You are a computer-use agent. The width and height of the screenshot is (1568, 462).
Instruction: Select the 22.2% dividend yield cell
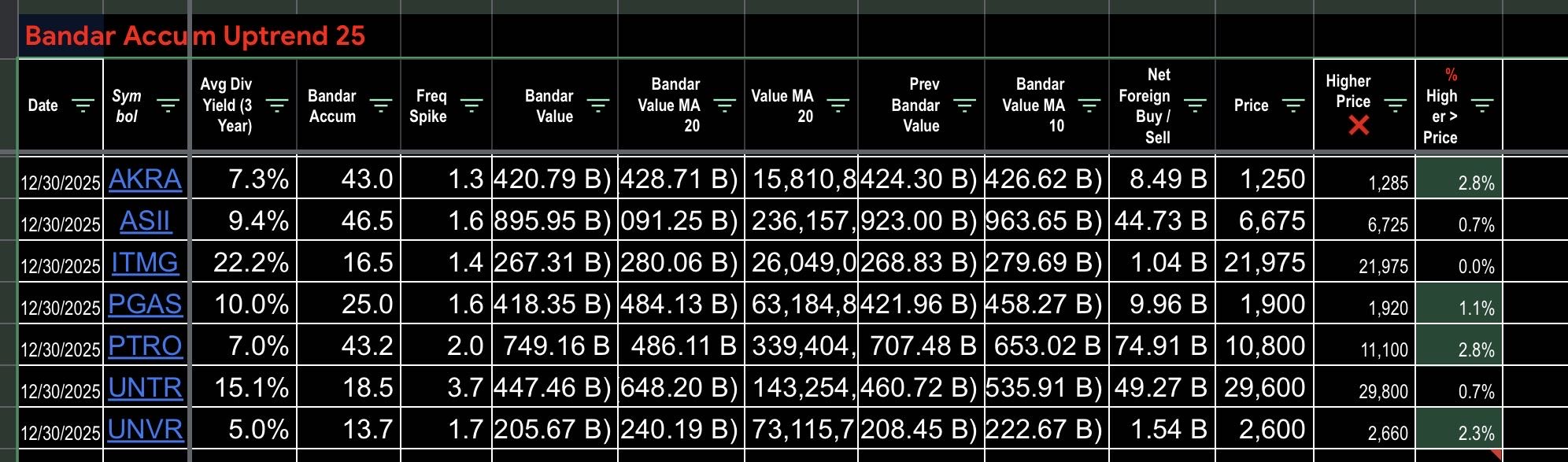click(x=243, y=262)
